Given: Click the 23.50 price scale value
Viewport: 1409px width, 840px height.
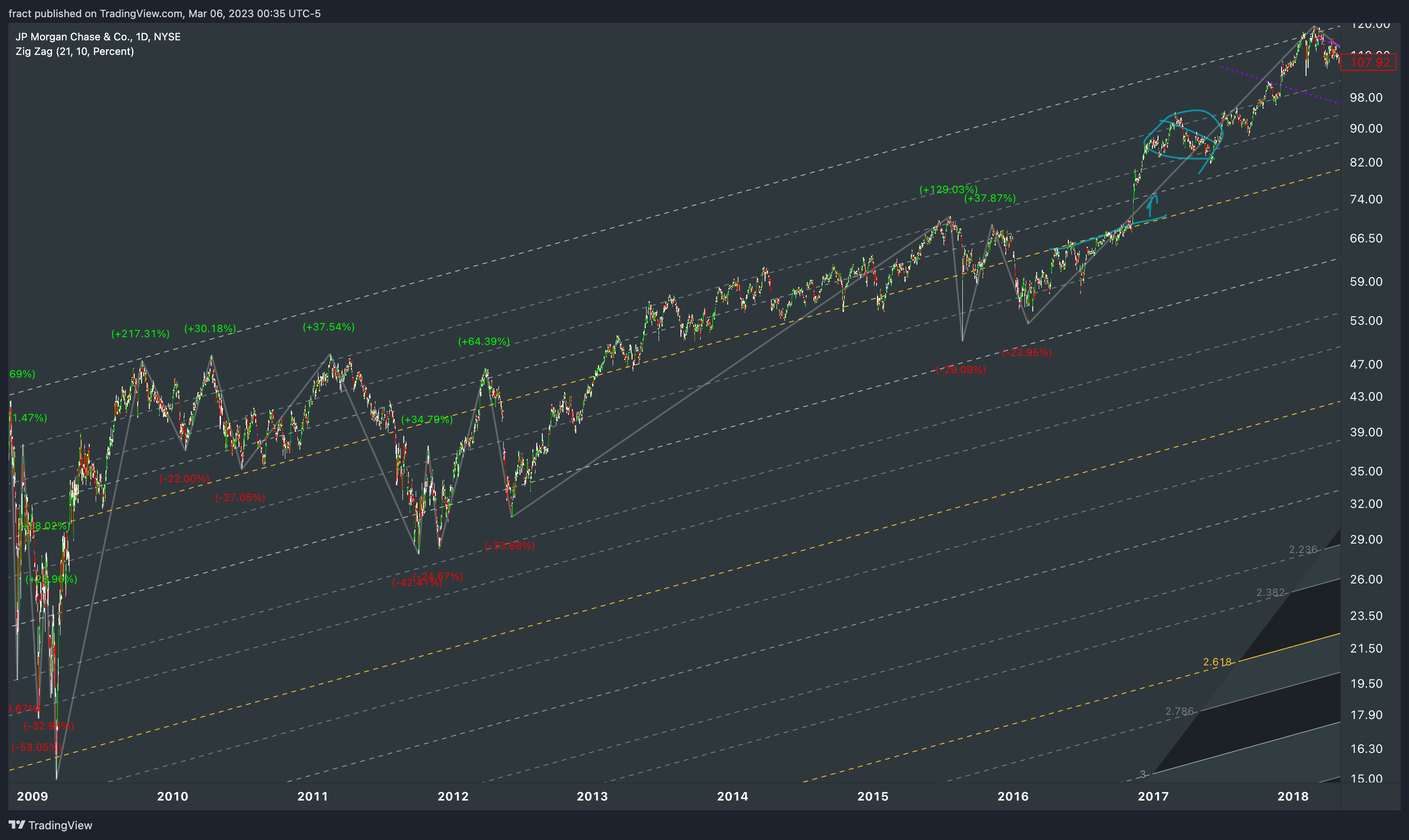Looking at the screenshot, I should point(1366,616).
